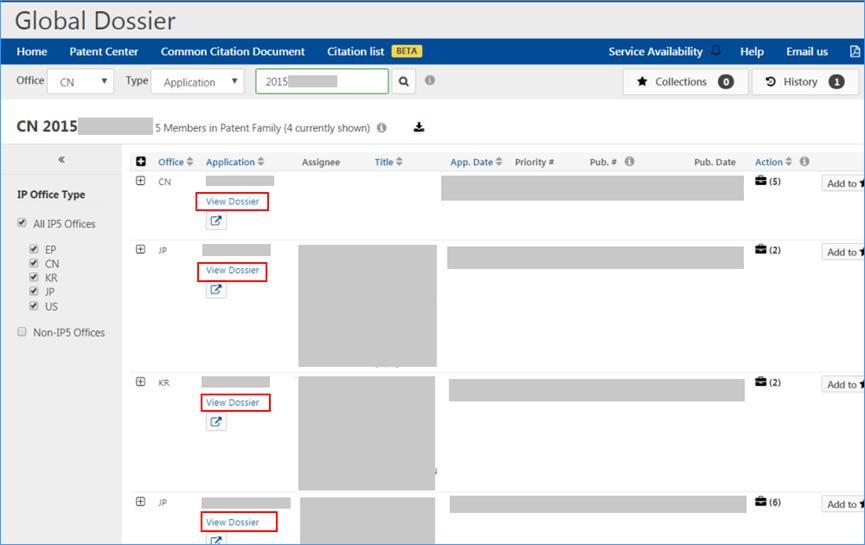Screen dimensions: 865x545
Task: Enable the Non-IP5 Offices checkbox
Action: tap(23, 332)
